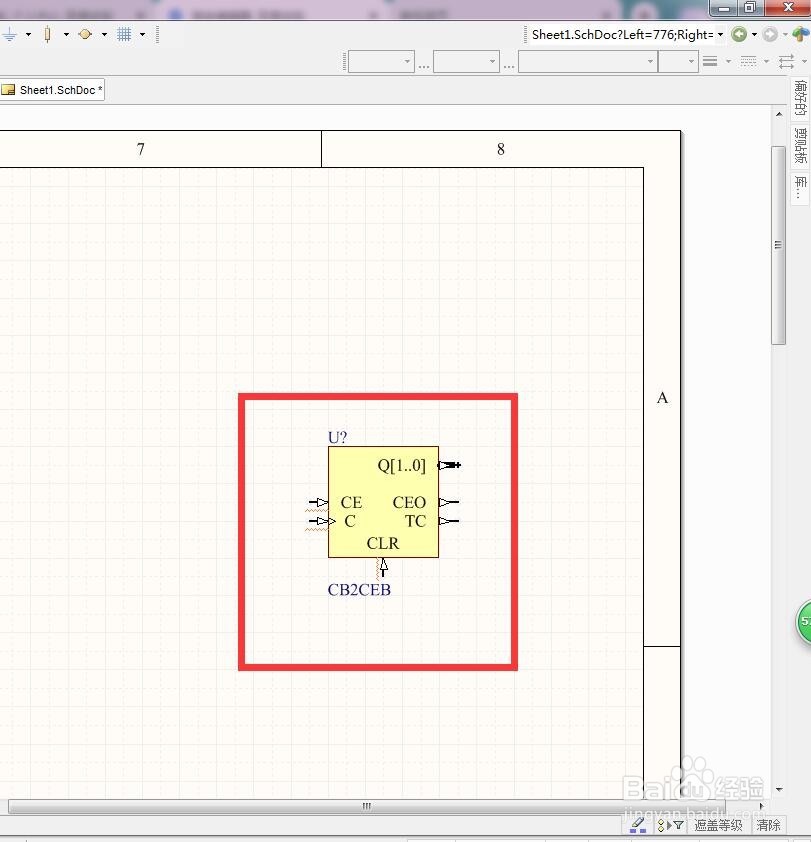Open the 剪贴板 Clipboard side panel tab
The height and width of the screenshot is (842, 811).
pyautogui.click(x=801, y=146)
